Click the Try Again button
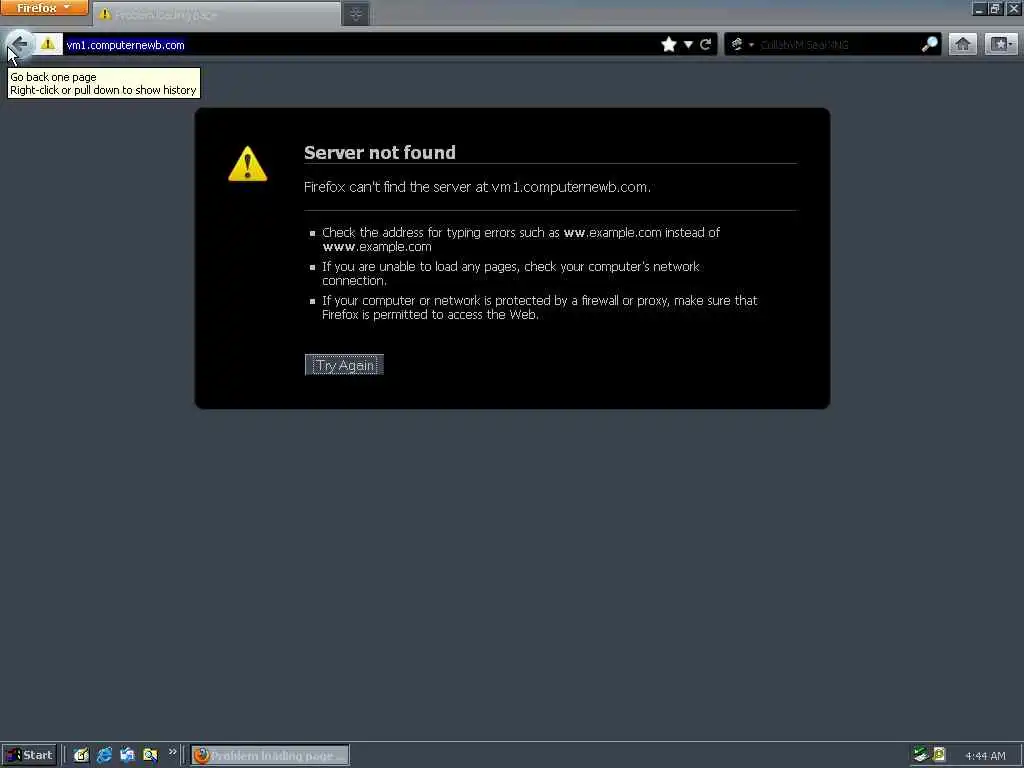This screenshot has width=1024, height=768. pos(344,365)
